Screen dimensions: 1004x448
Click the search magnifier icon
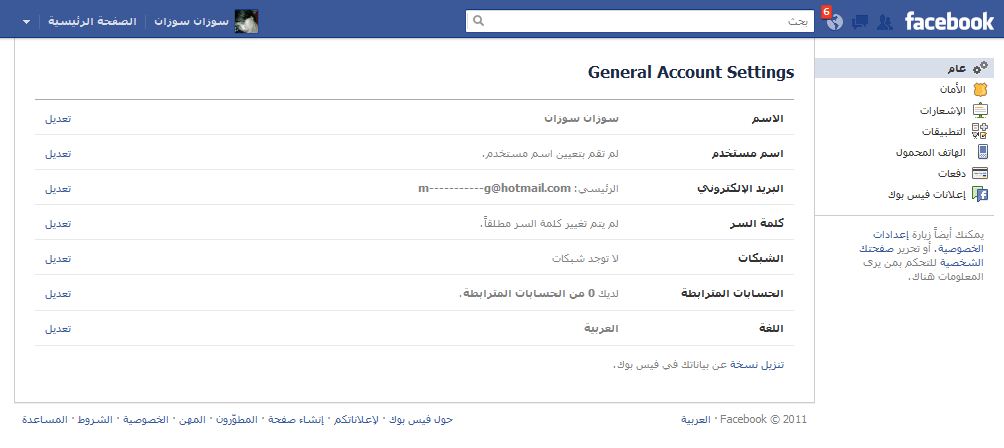[x=478, y=20]
